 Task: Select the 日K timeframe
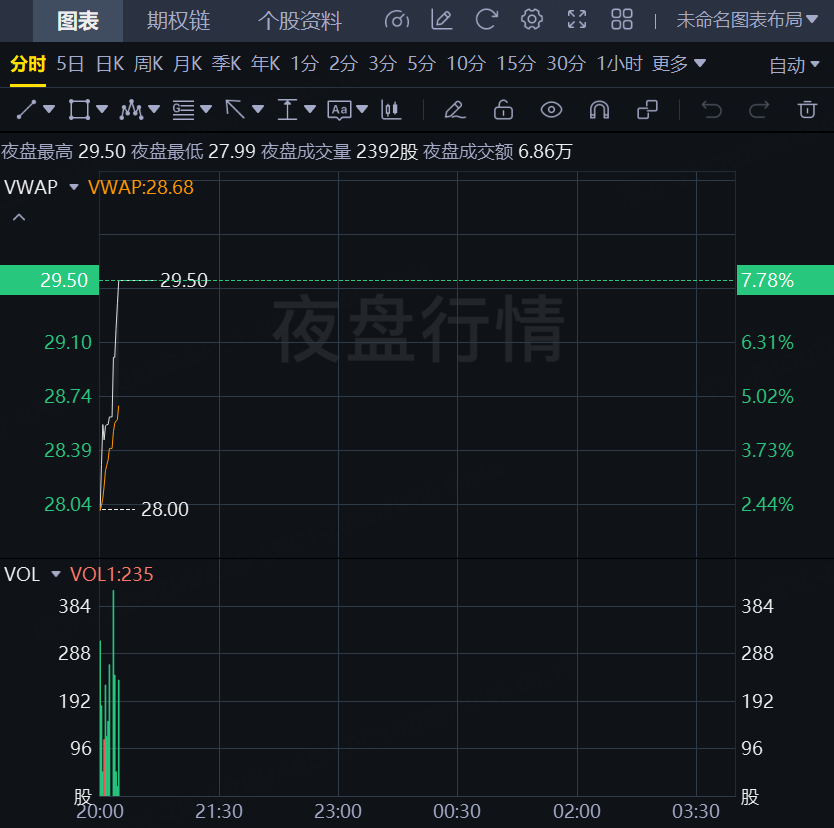(110, 64)
